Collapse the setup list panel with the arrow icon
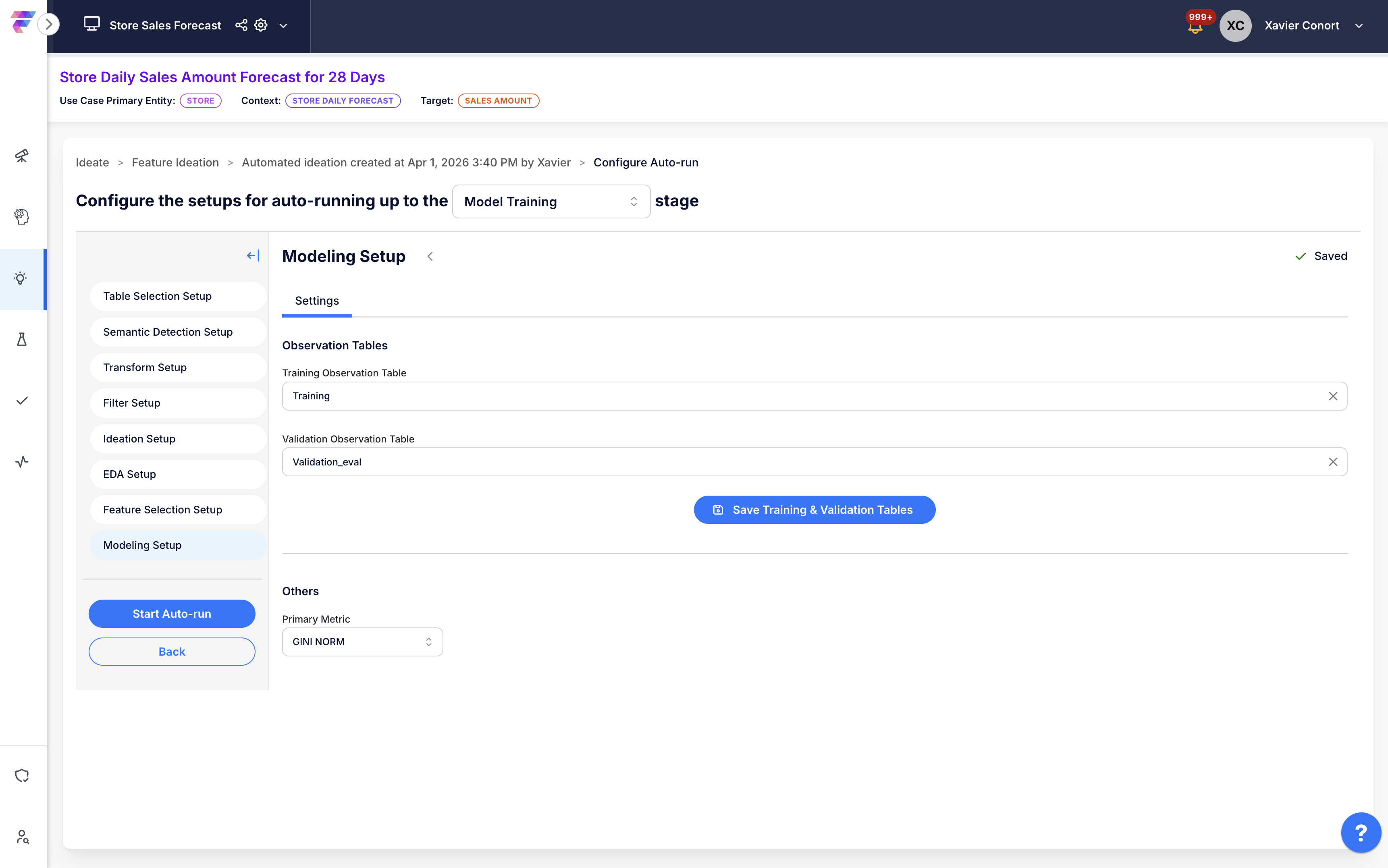Viewport: 1388px width, 868px height. click(x=253, y=255)
